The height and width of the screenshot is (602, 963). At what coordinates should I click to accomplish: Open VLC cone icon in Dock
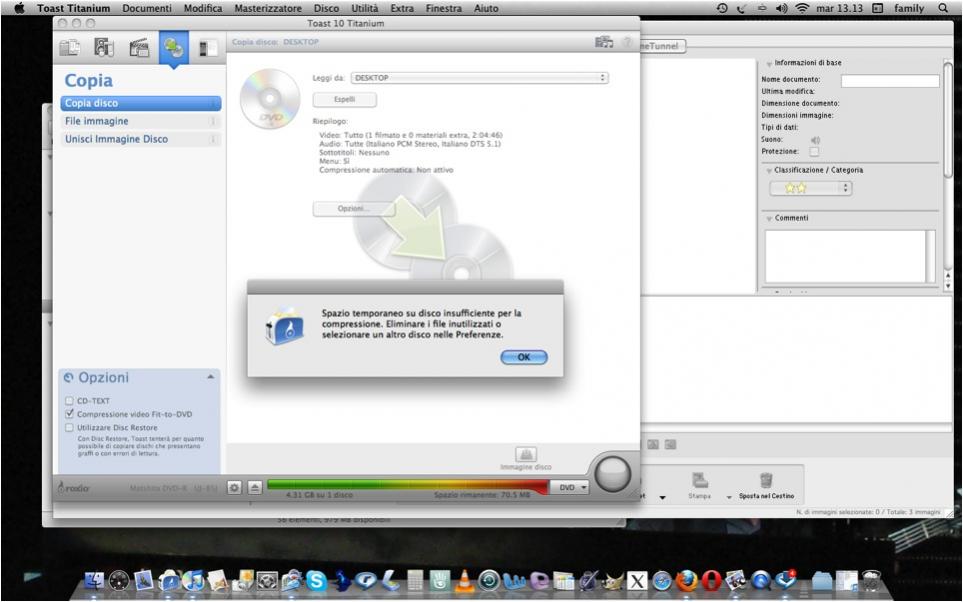coord(465,580)
